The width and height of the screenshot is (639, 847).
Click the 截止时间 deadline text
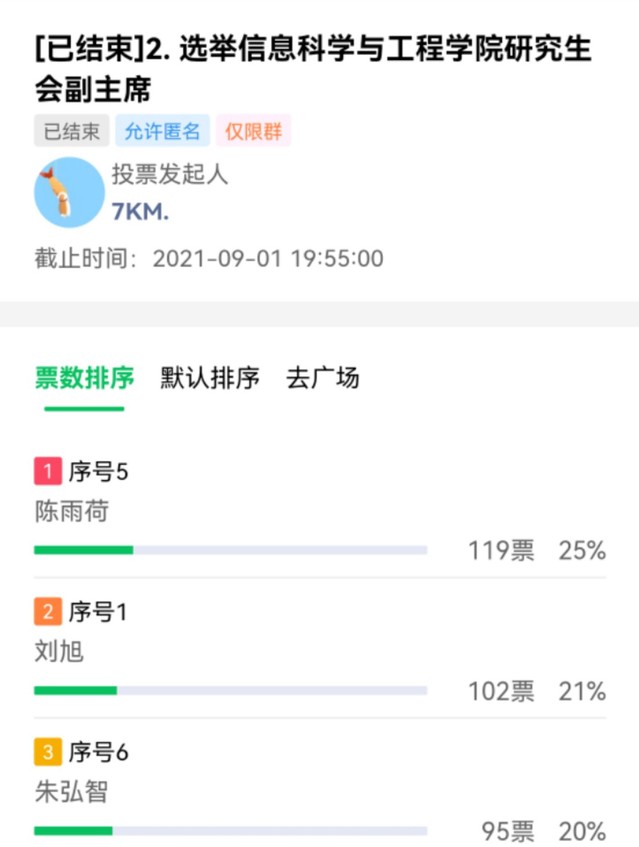pyautogui.click(x=208, y=258)
